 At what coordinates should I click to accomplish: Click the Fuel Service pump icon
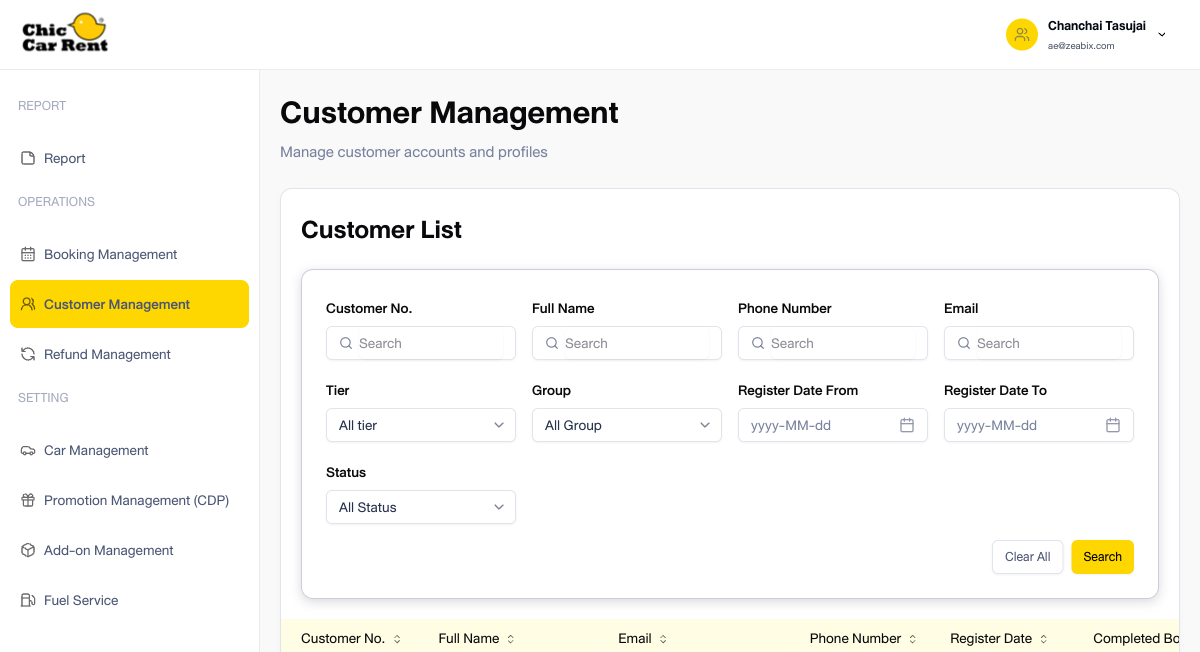tap(28, 600)
